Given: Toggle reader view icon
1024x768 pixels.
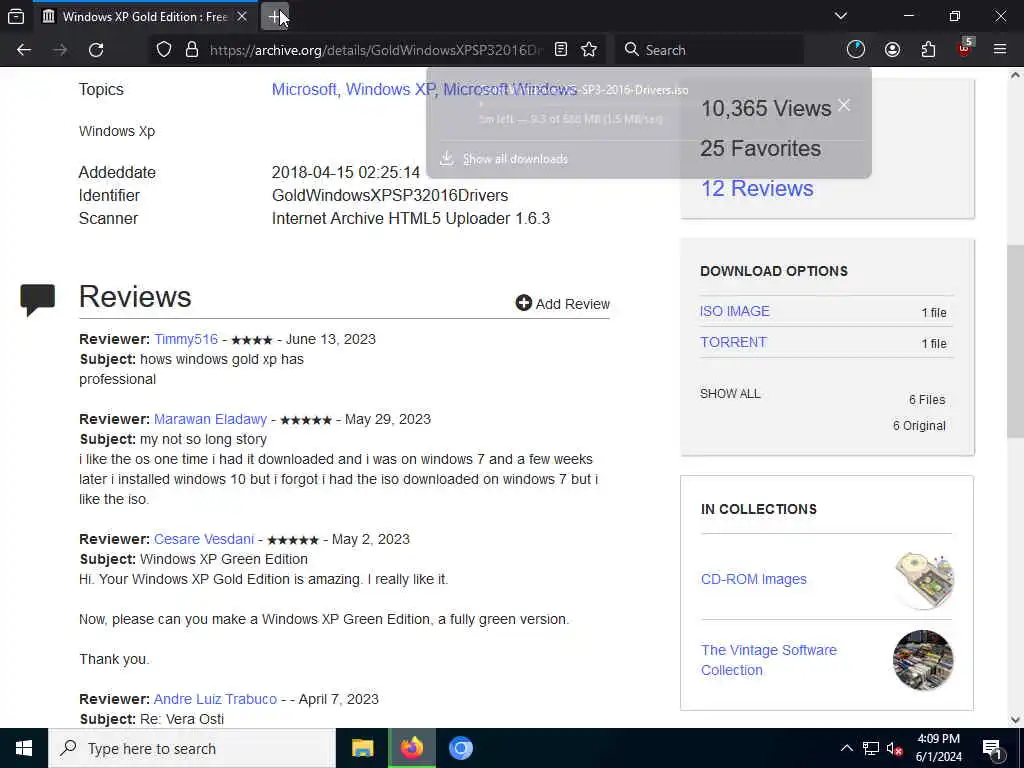Looking at the screenshot, I should (560, 50).
